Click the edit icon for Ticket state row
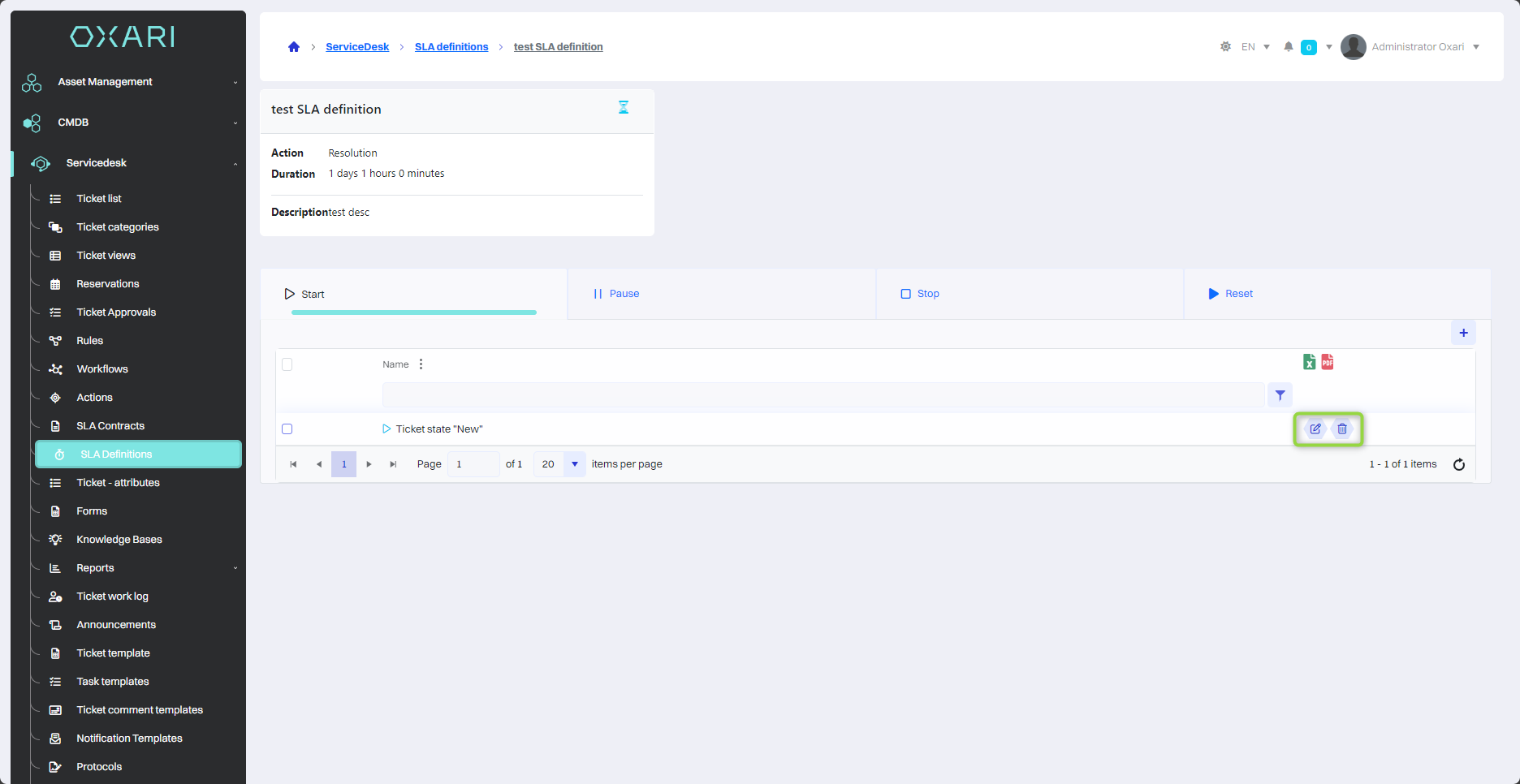1520x784 pixels. point(1315,429)
